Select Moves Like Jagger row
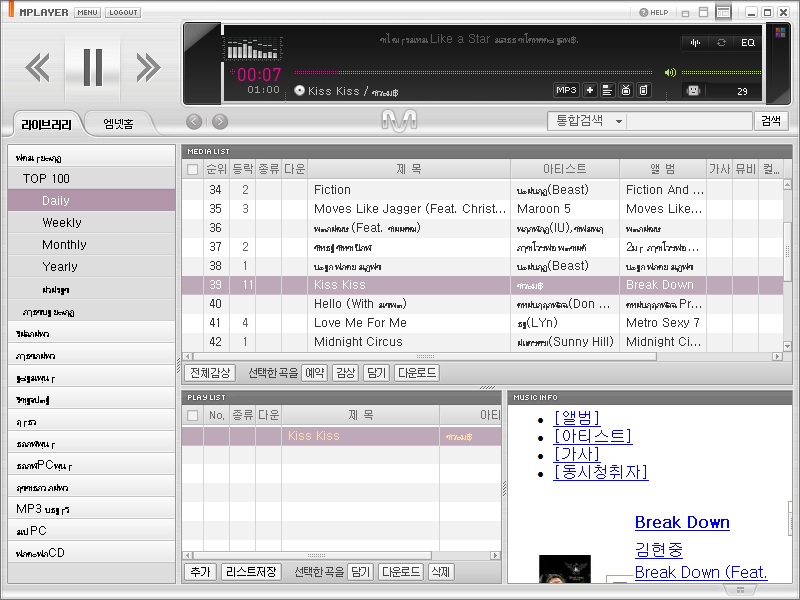The image size is (800, 600). [x=483, y=209]
